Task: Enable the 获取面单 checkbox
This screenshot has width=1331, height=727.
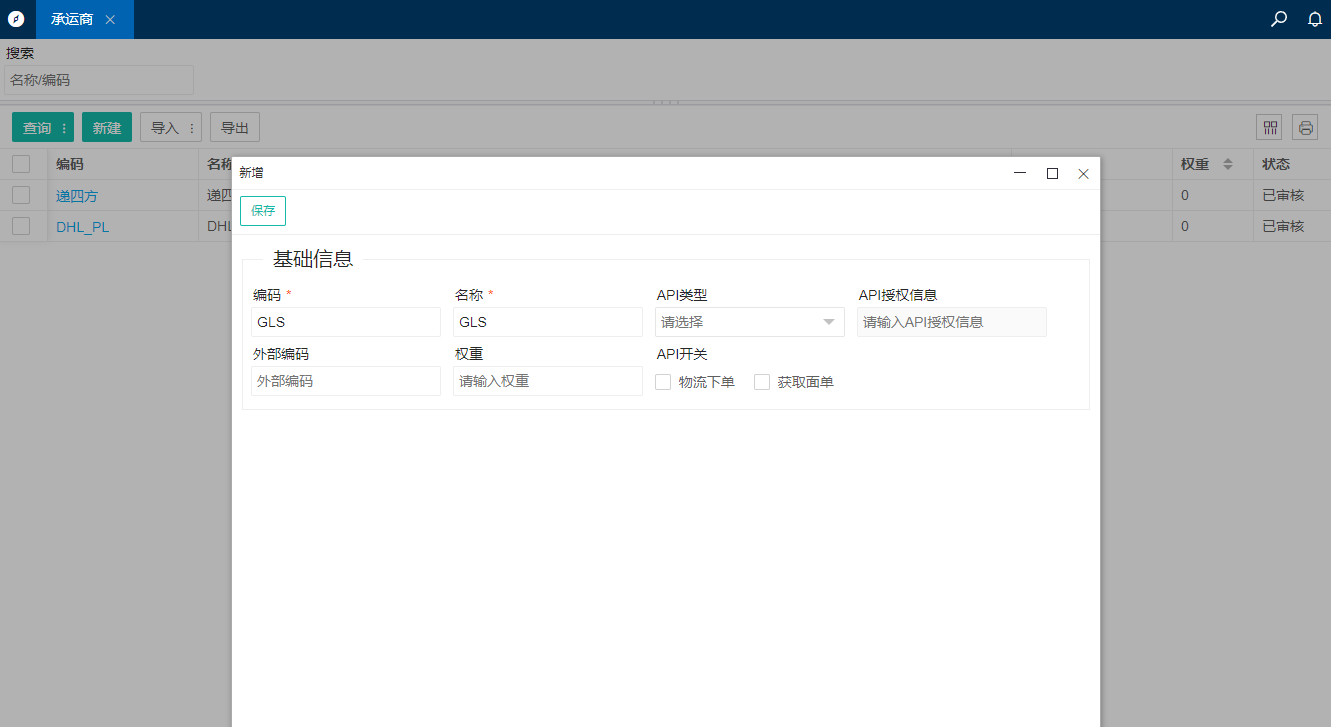Action: [x=762, y=382]
